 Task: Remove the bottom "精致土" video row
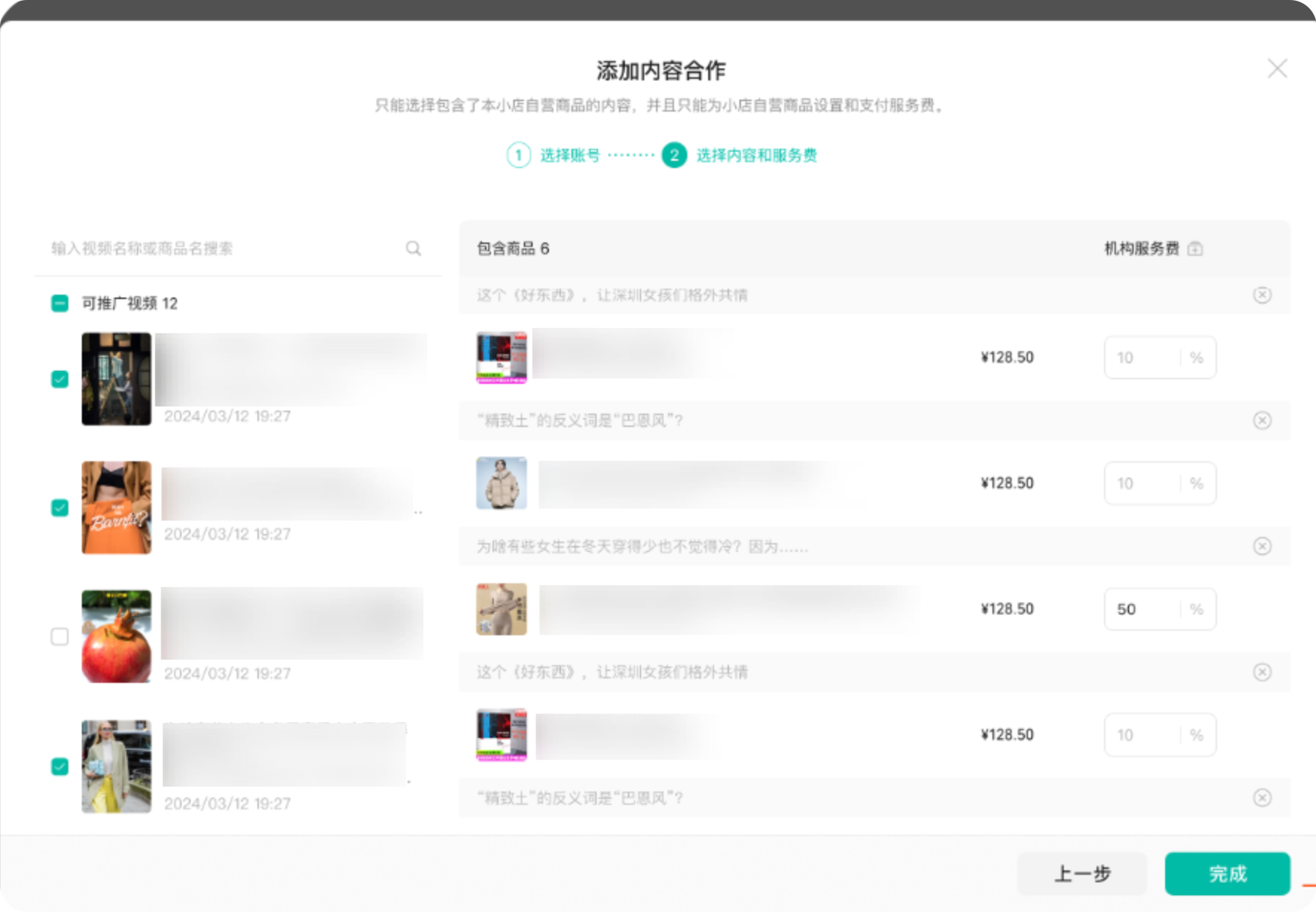point(1262,797)
